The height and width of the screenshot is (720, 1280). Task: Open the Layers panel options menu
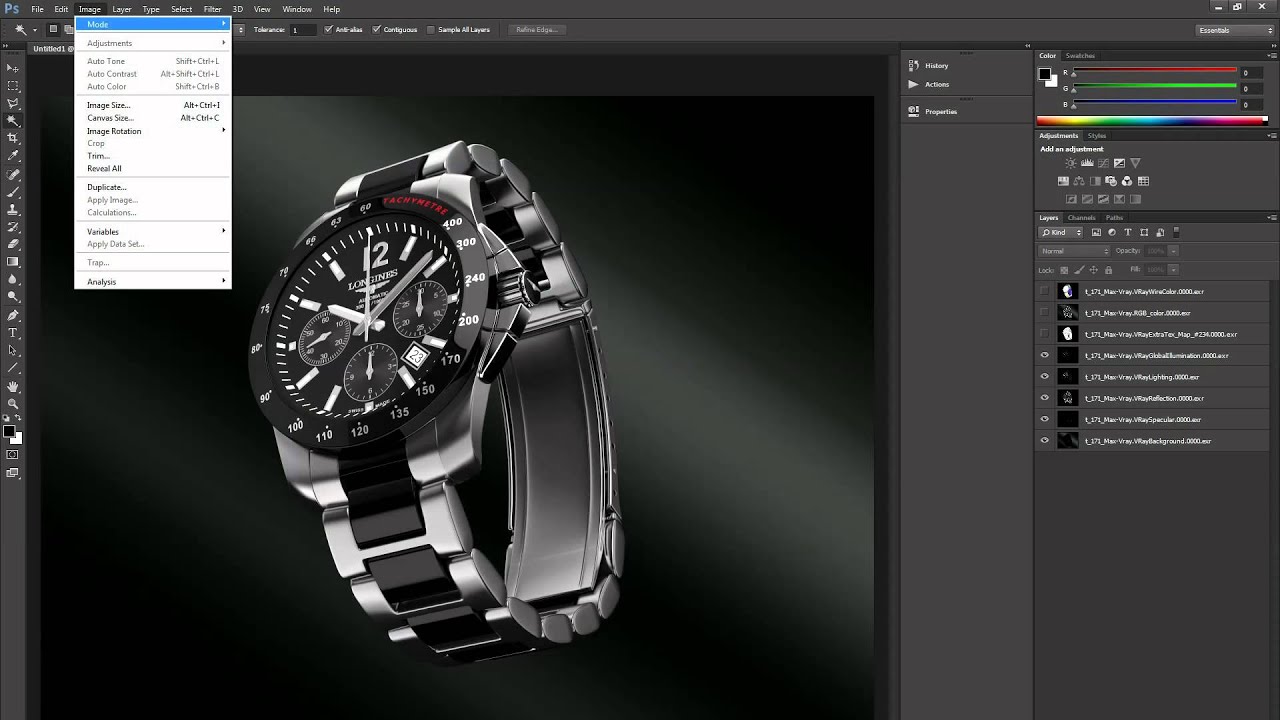tap(1272, 218)
